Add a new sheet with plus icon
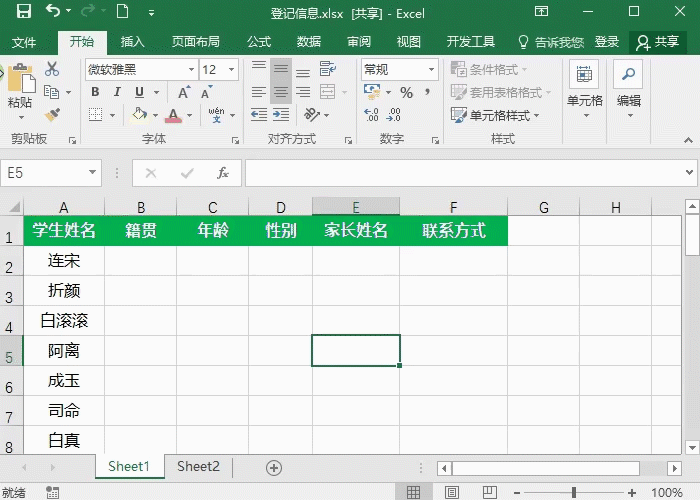This screenshot has height=500, width=700. coord(273,467)
